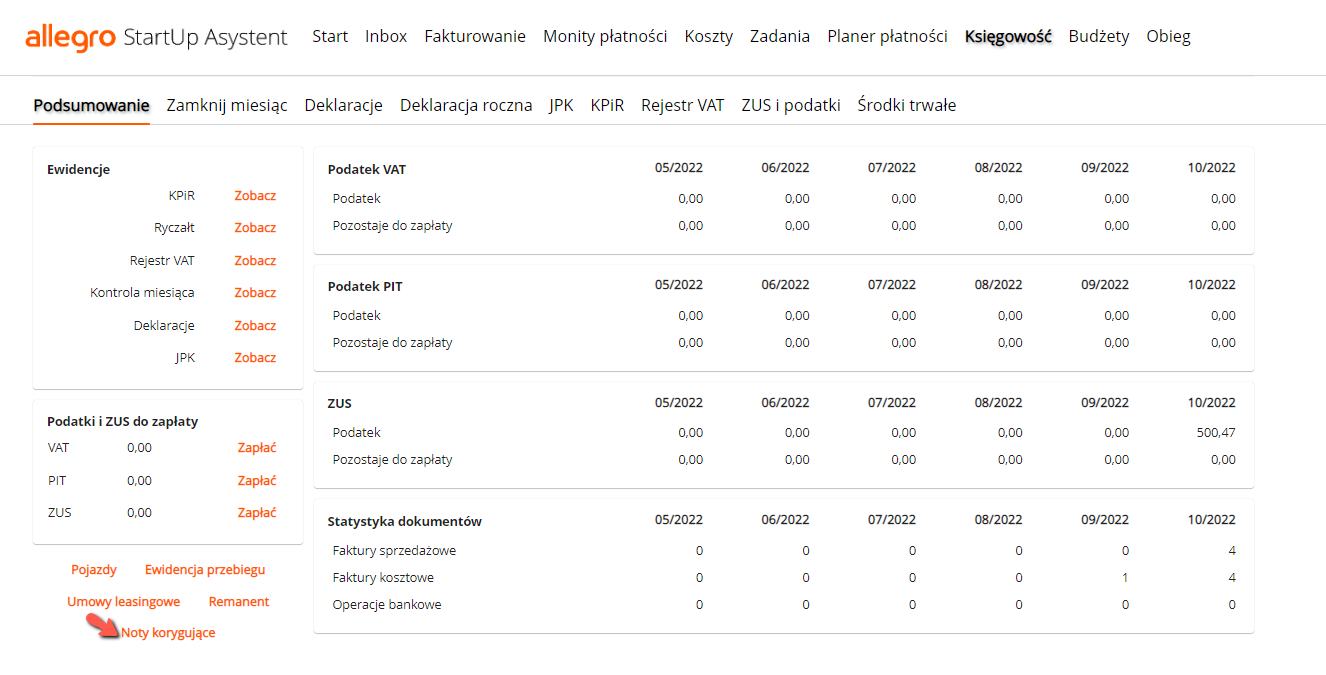
Task: Click Faktury kosztowe value 1 for 09/2022
Action: pos(1125,577)
